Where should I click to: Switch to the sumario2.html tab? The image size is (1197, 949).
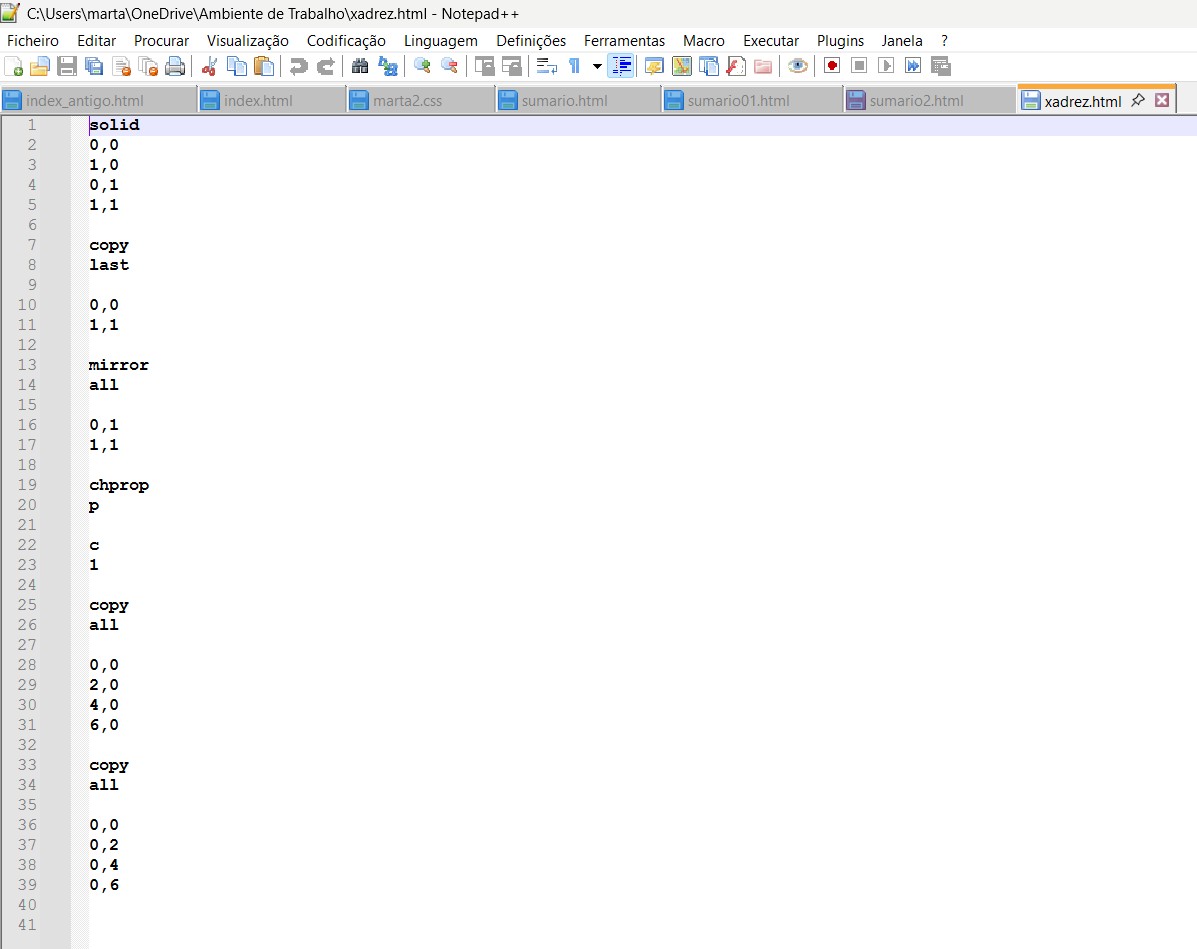tap(929, 101)
